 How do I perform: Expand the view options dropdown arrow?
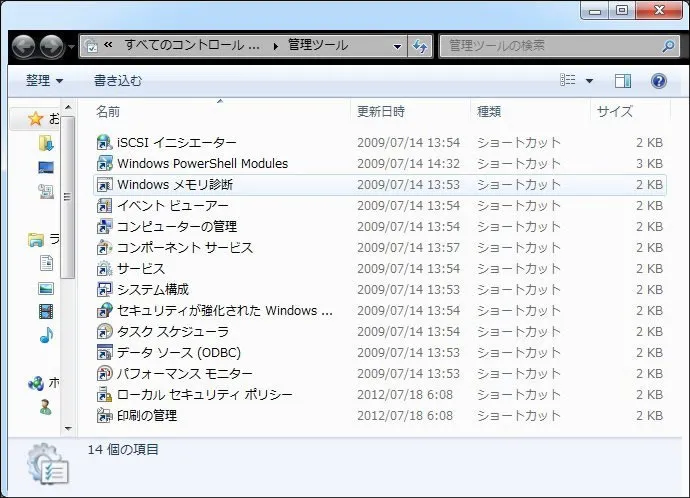click(589, 81)
